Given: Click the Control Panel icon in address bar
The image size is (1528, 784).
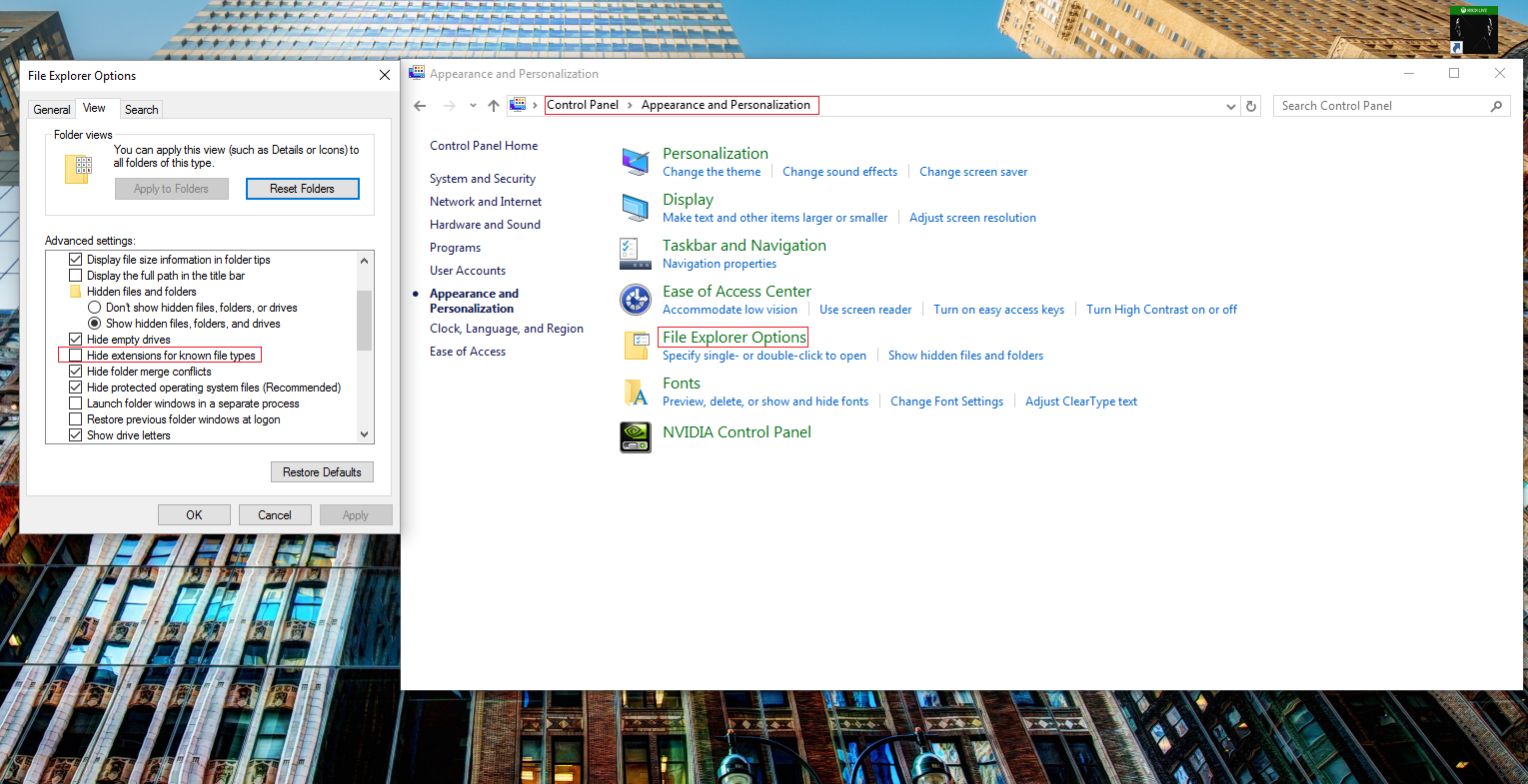Looking at the screenshot, I should point(518,105).
